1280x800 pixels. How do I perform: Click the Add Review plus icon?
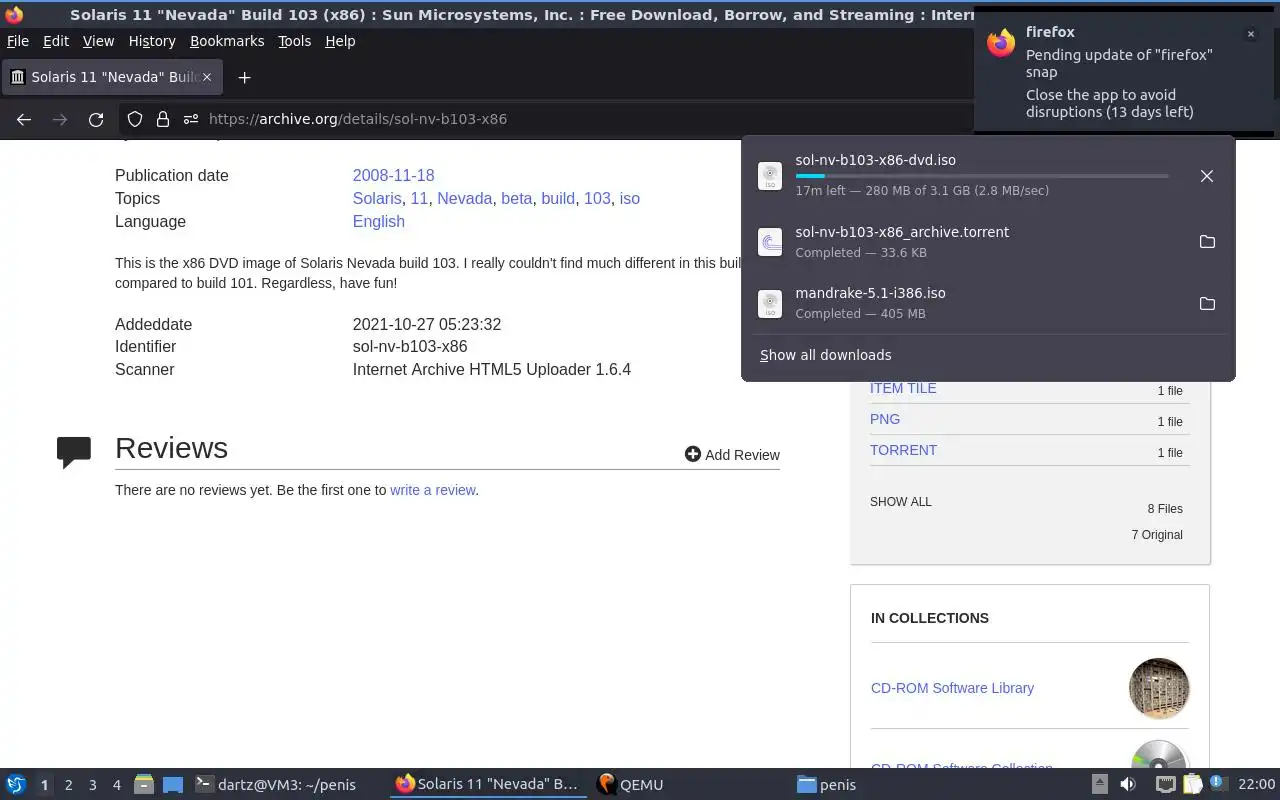pos(692,454)
